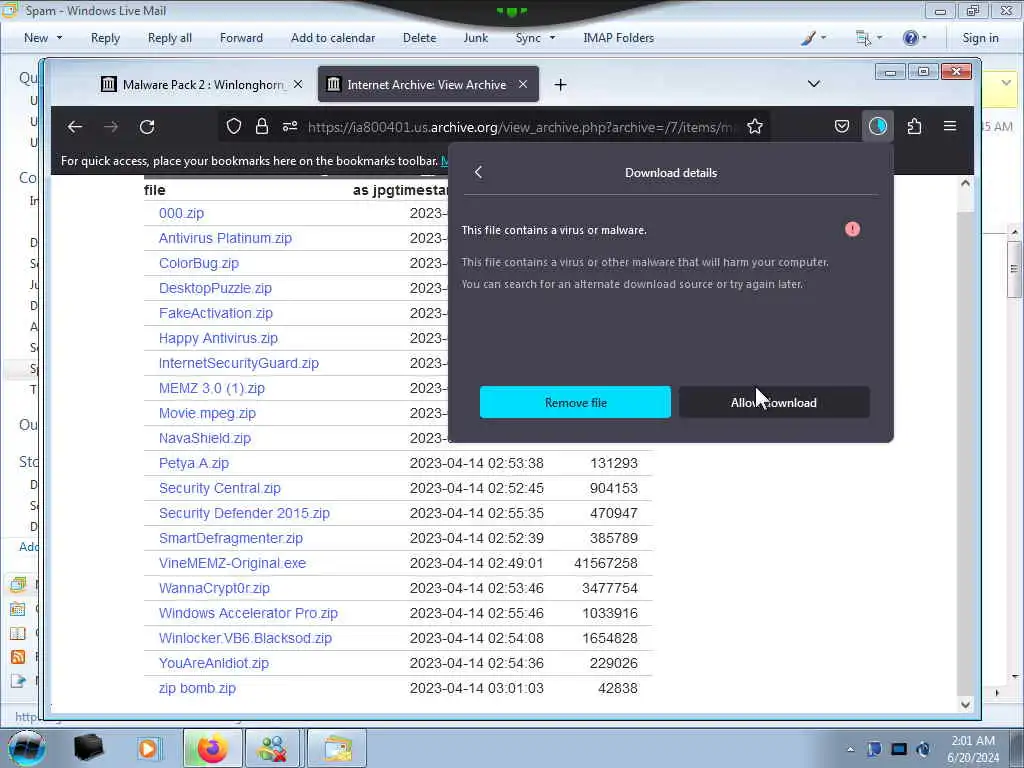Click the site security padlock icon
Viewport: 1024px width, 768px height.
(262, 127)
